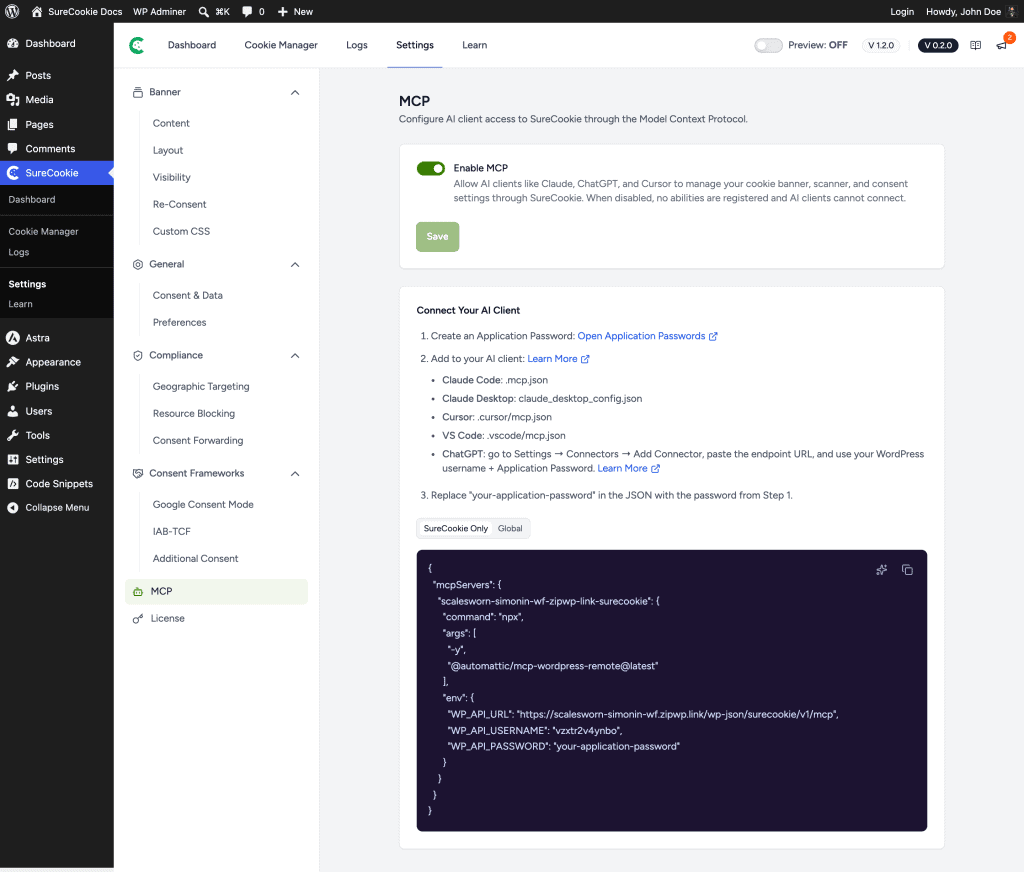
Task: Toggle the Enable MCP switch
Action: [x=431, y=169]
